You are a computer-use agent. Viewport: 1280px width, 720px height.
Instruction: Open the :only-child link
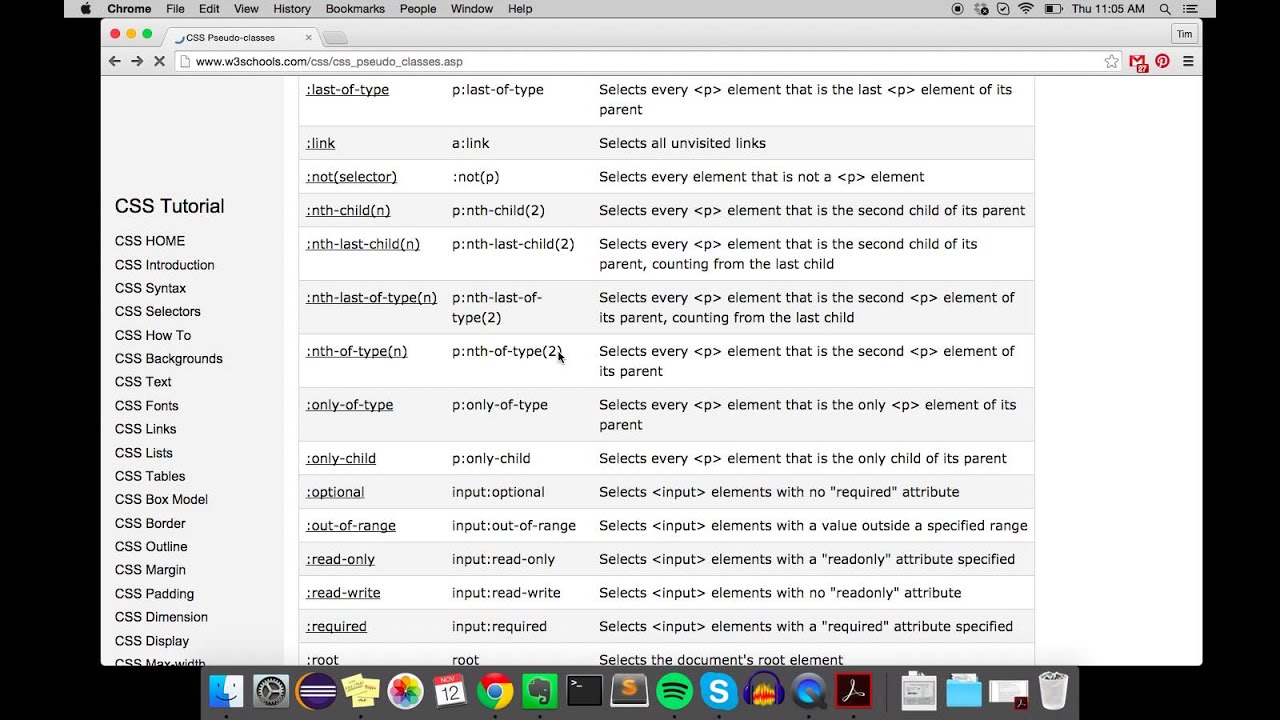coord(341,459)
